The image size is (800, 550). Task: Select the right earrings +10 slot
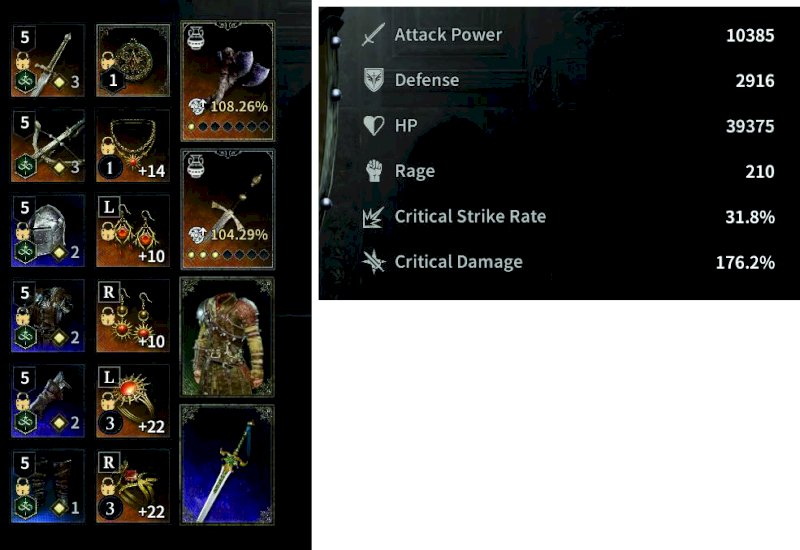click(133, 316)
